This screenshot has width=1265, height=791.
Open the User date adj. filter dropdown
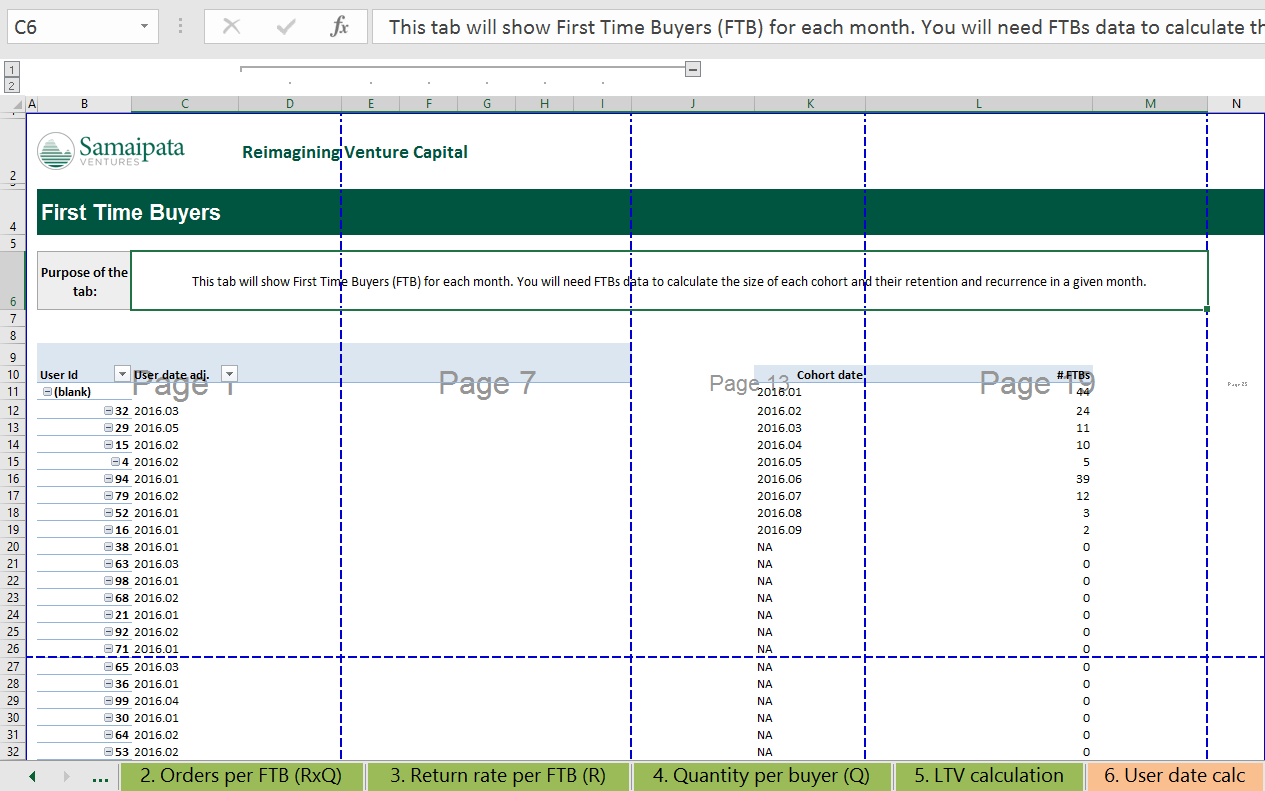click(x=228, y=374)
